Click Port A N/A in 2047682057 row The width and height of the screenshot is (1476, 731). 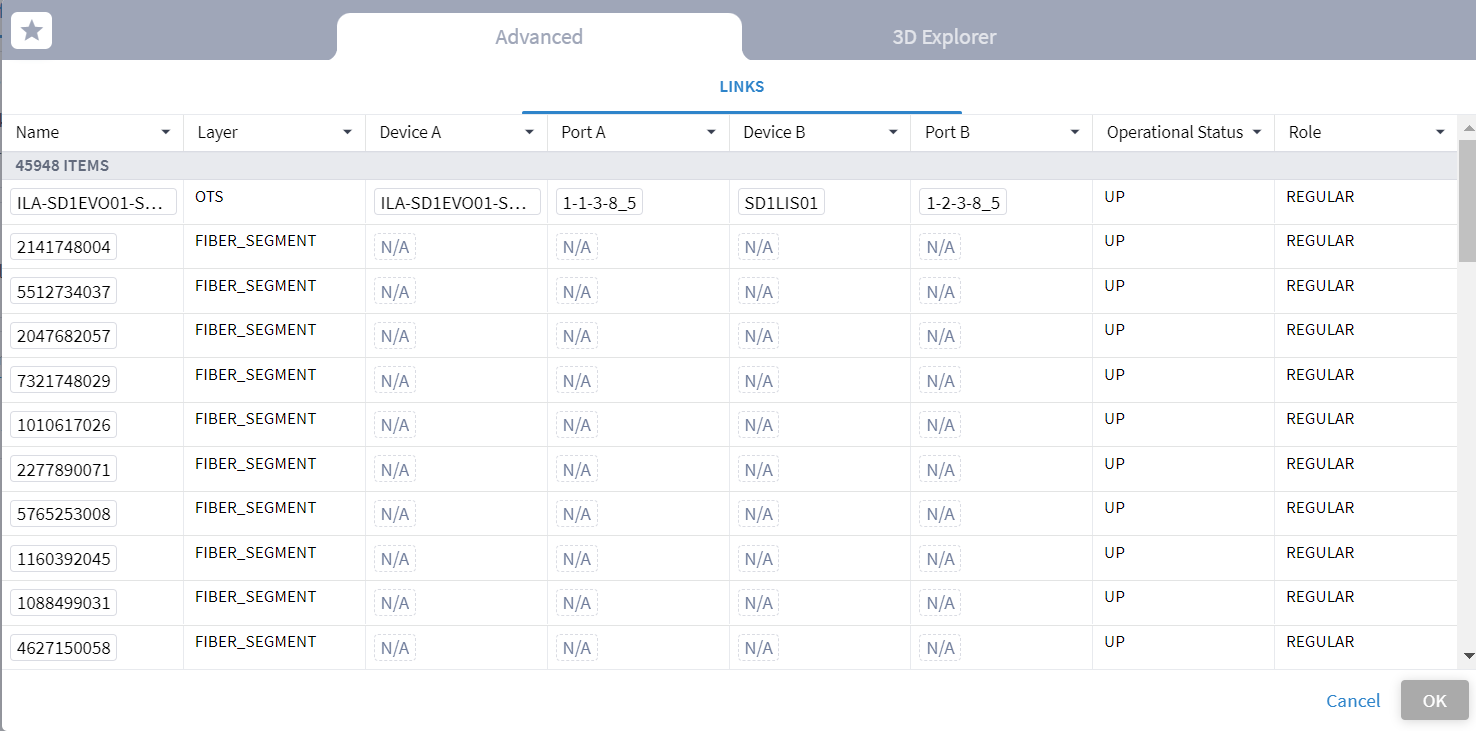tap(577, 336)
